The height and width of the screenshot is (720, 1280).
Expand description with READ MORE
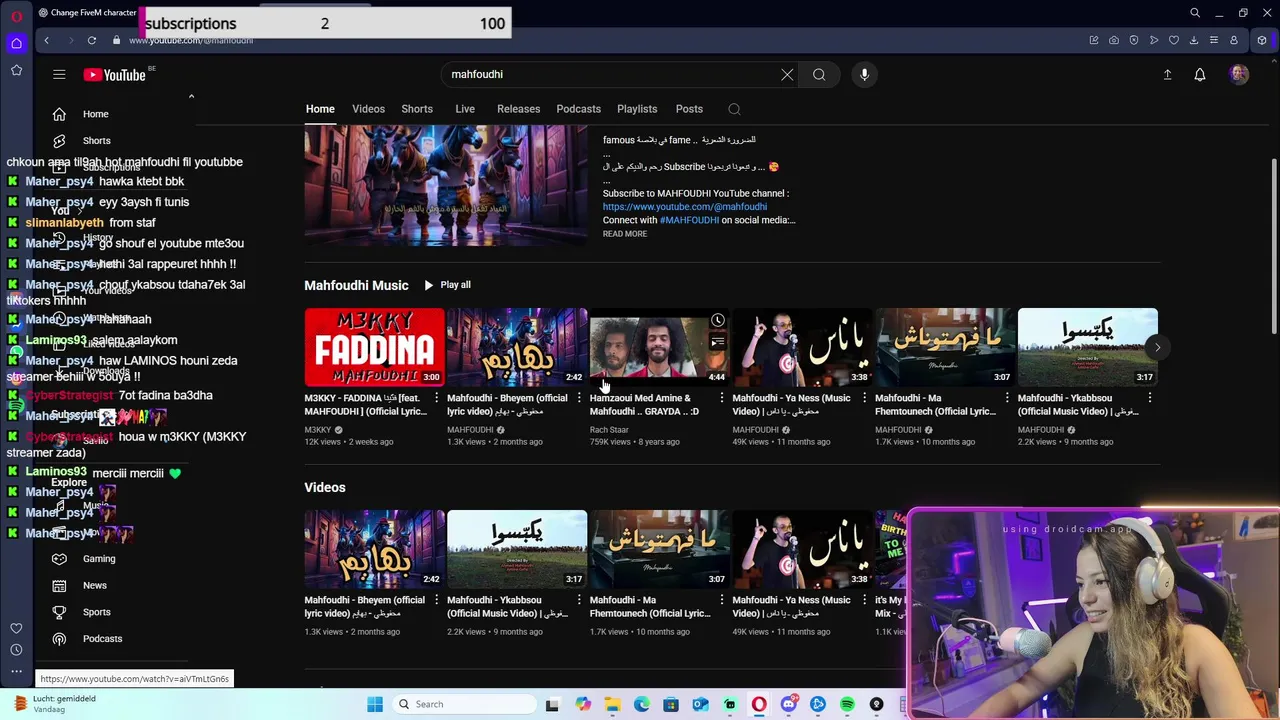coord(625,234)
